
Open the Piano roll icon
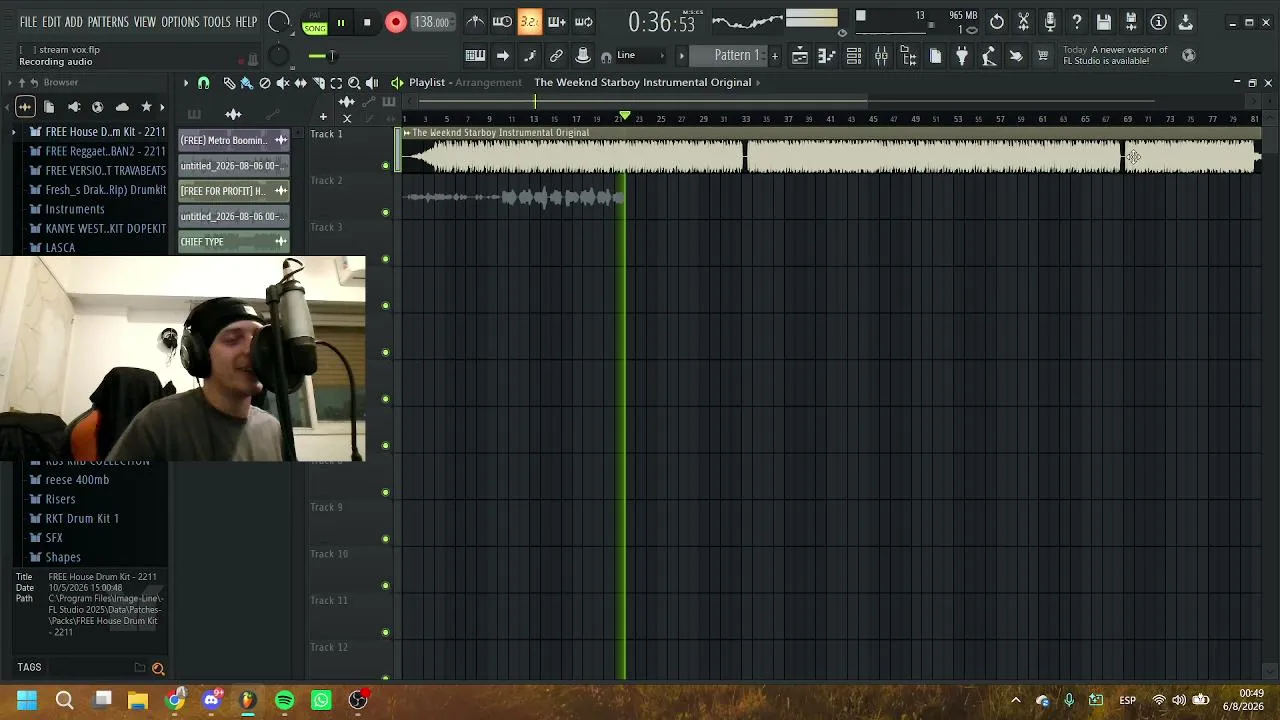coord(827,56)
